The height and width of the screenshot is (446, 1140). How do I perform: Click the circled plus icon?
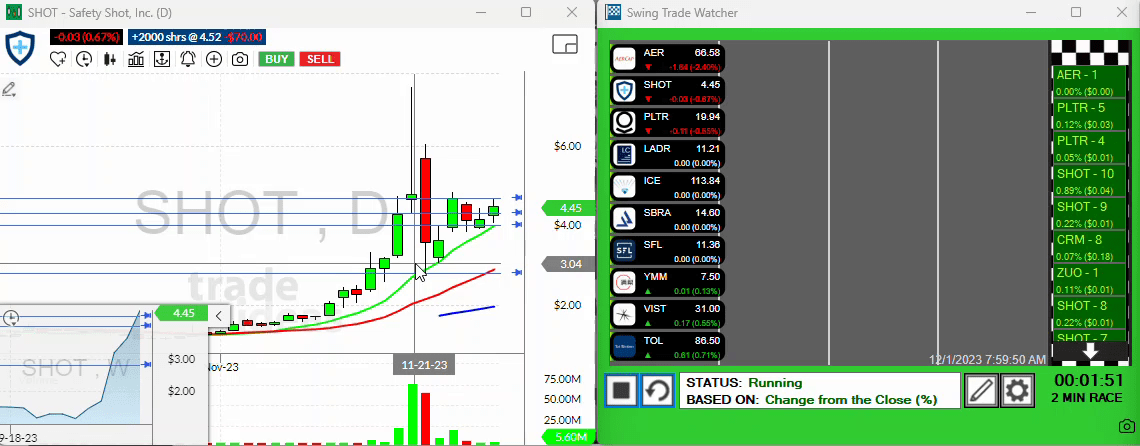tap(213, 59)
